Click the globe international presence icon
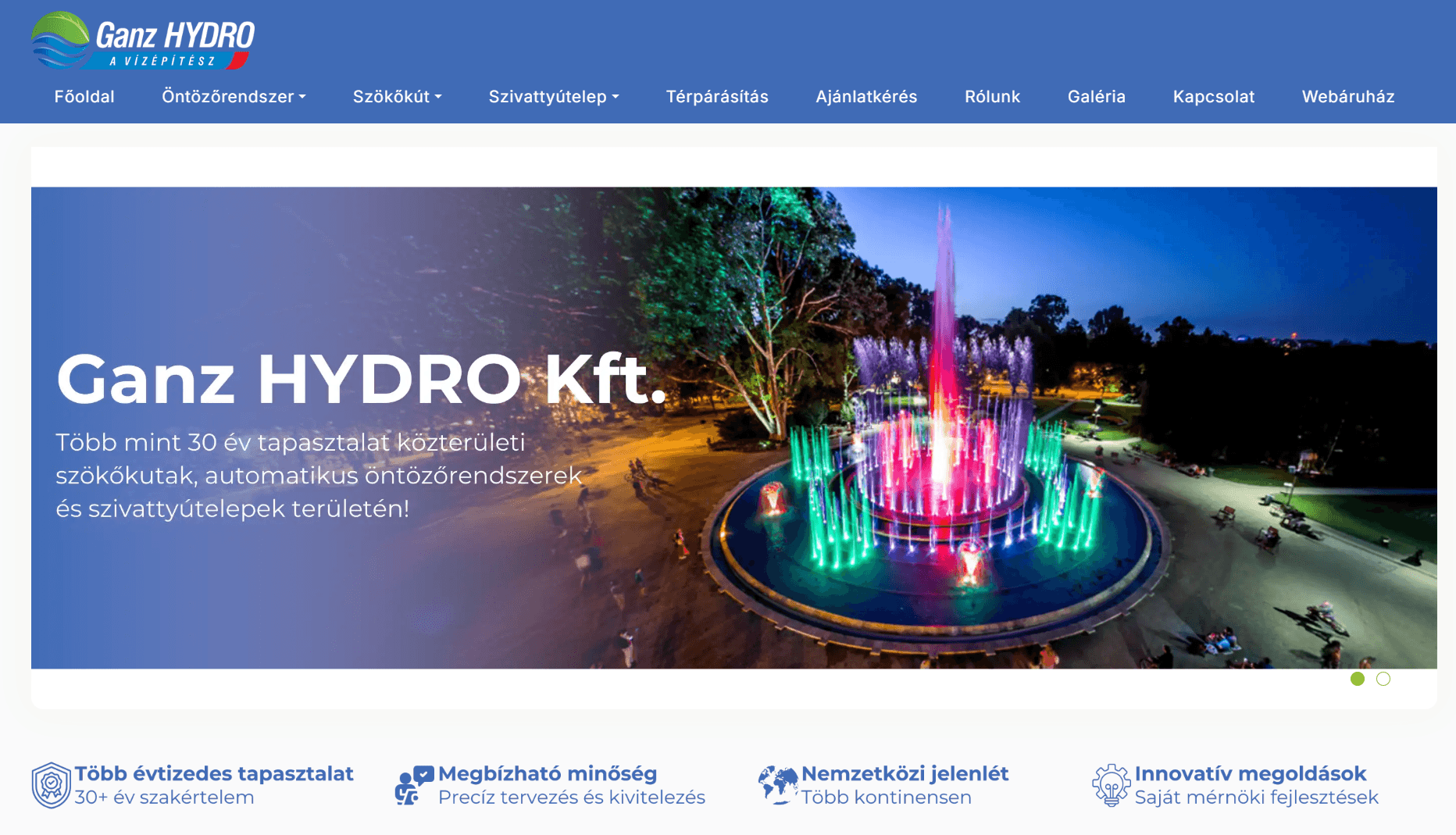This screenshot has height=835, width=1456. 778,785
